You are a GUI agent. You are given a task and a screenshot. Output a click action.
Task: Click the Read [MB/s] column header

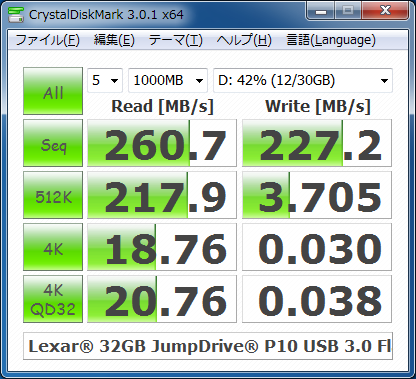tap(162, 107)
